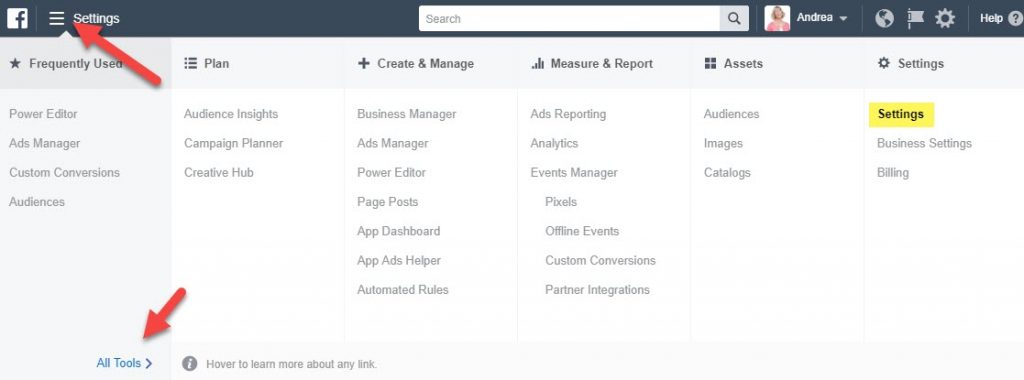1024x380 pixels.
Task: Click the highlighted Settings link
Action: pyautogui.click(x=901, y=114)
